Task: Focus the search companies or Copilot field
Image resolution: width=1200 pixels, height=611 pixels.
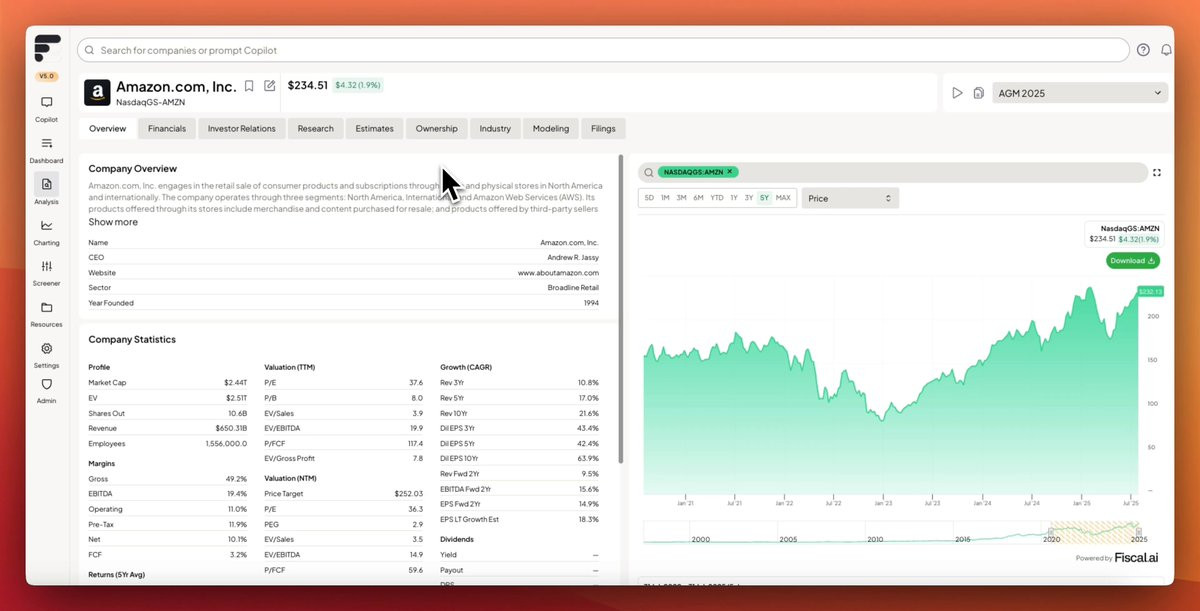Action: (x=603, y=50)
